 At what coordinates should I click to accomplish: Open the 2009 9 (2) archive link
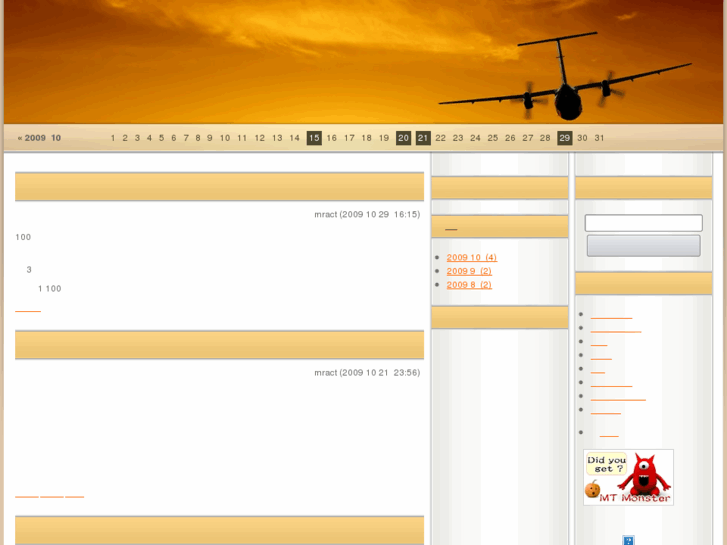pos(469,271)
